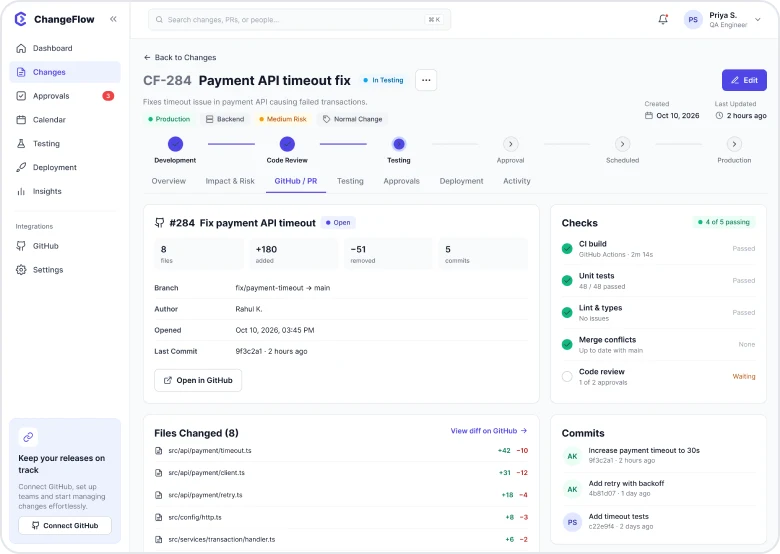Click the Insights bar chart icon
The image size is (780, 554).
21,191
